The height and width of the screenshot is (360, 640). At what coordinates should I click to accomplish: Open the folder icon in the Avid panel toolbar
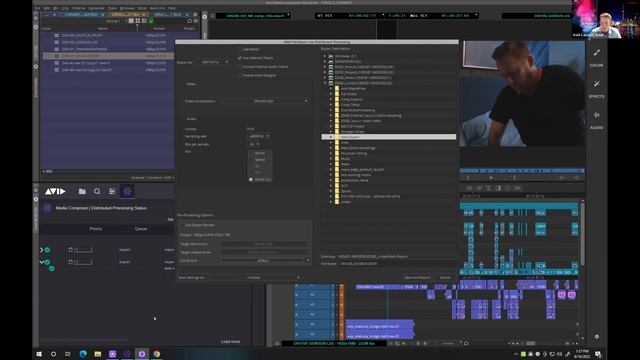click(x=82, y=191)
